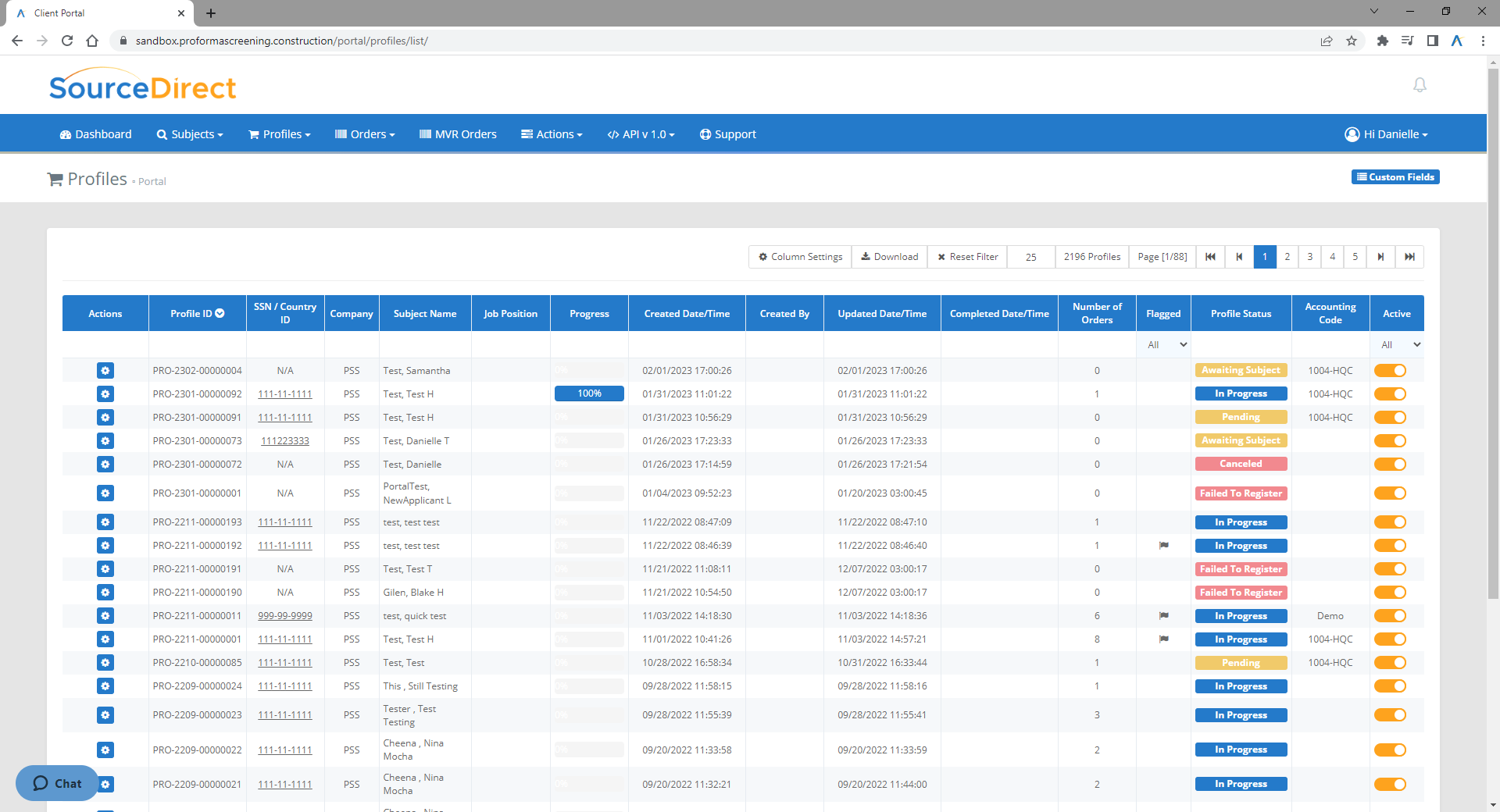Open the Dashboard from the navigation bar
This screenshot has width=1500, height=812.
coord(95,134)
